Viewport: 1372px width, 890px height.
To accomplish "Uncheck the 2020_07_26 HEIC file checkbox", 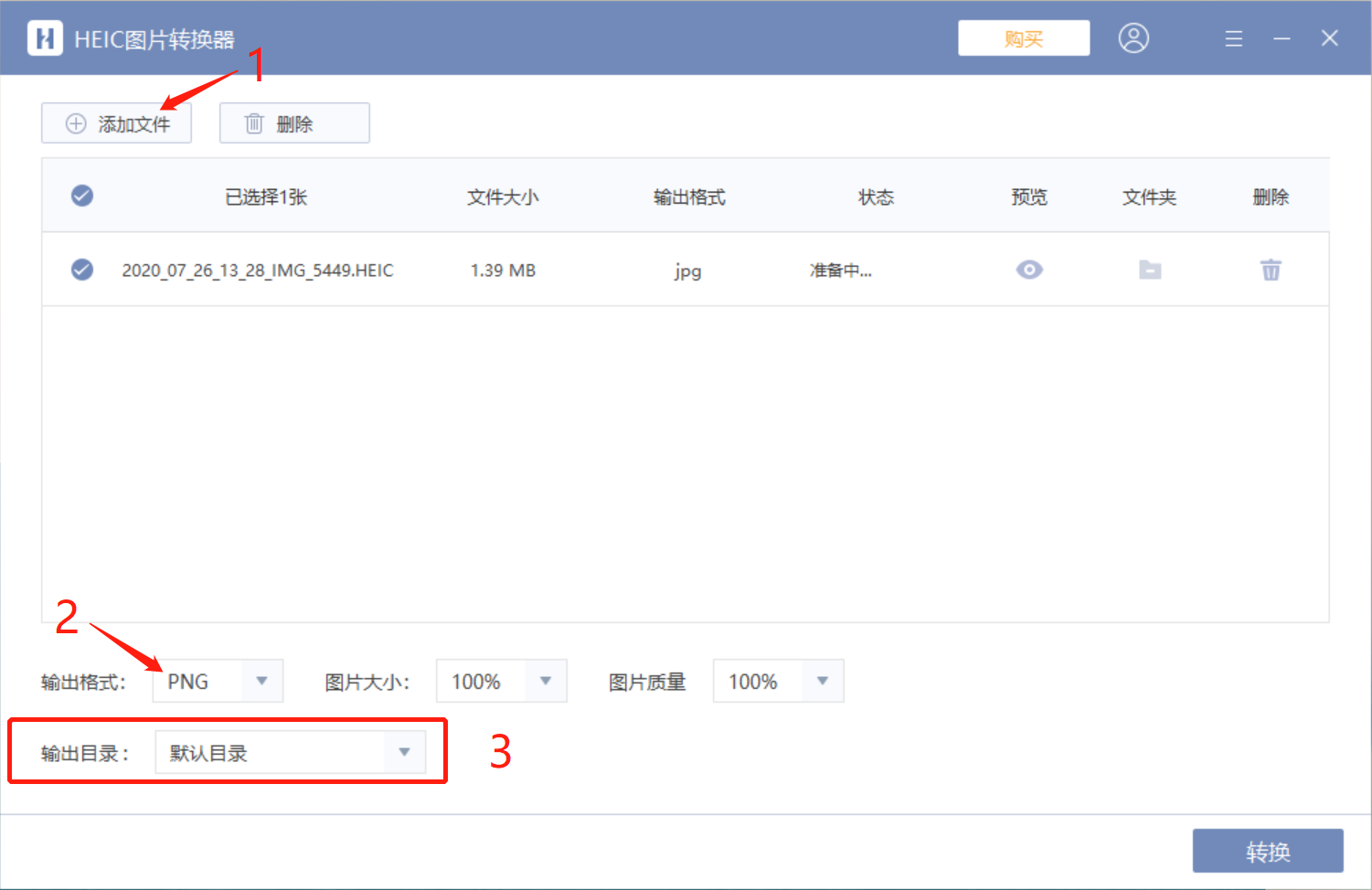I will (x=82, y=270).
